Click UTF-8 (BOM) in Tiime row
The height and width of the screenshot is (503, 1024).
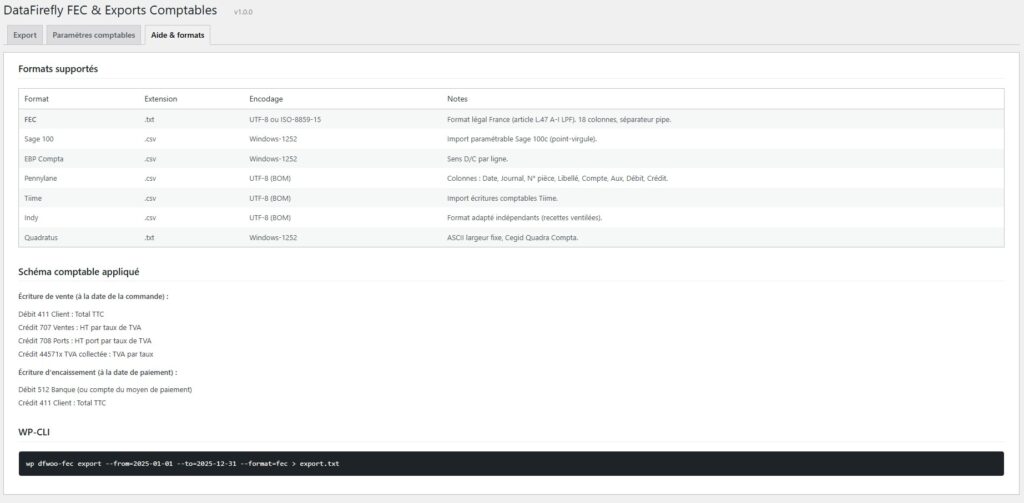(x=270, y=198)
